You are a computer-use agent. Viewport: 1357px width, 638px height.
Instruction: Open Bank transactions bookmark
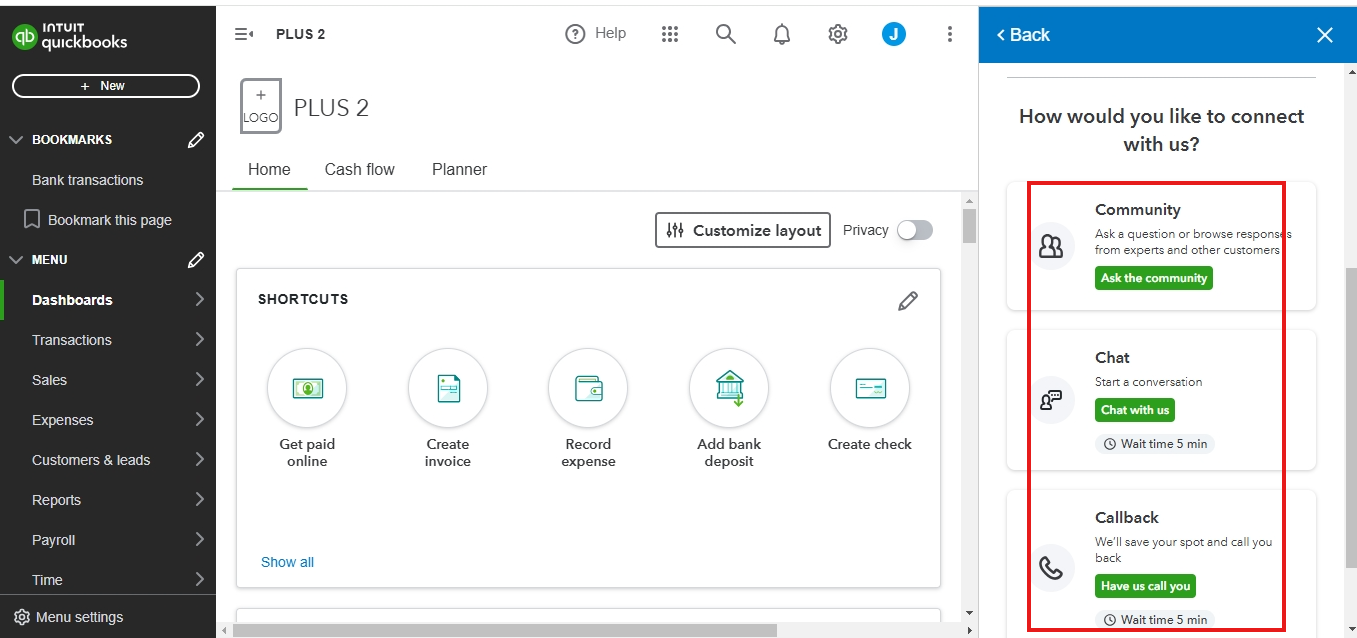[87, 180]
